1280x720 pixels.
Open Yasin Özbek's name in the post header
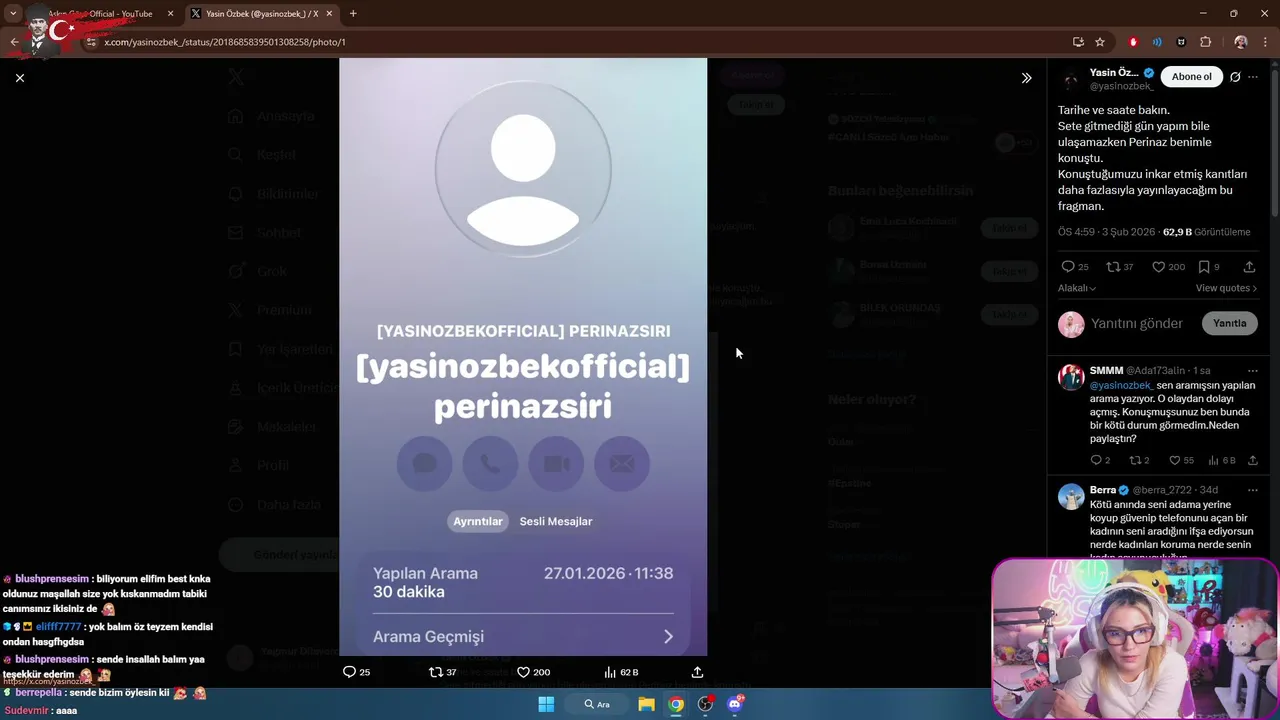(1114, 73)
